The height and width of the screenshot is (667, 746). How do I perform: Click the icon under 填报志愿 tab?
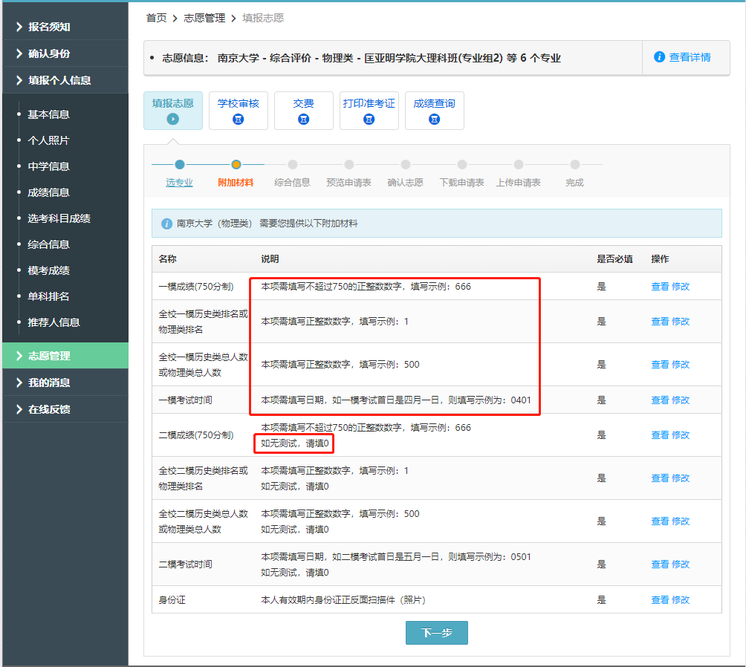173,119
